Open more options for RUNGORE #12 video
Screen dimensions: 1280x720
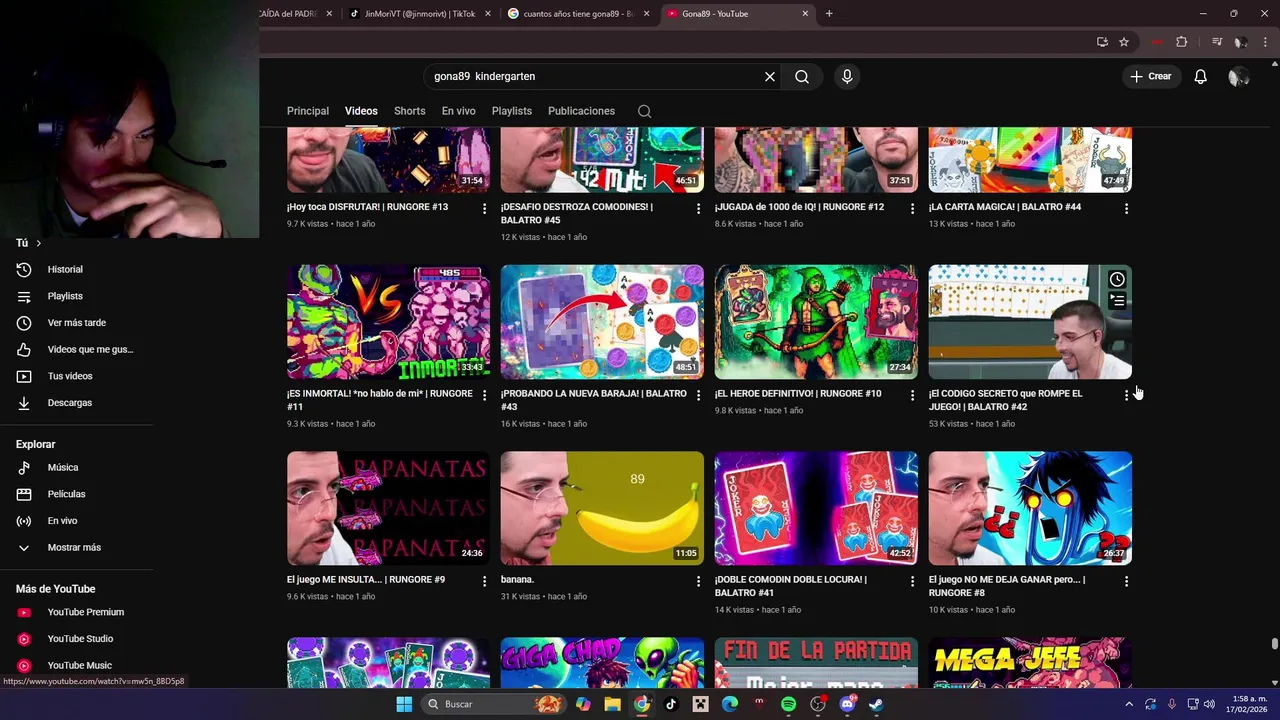pos(912,208)
